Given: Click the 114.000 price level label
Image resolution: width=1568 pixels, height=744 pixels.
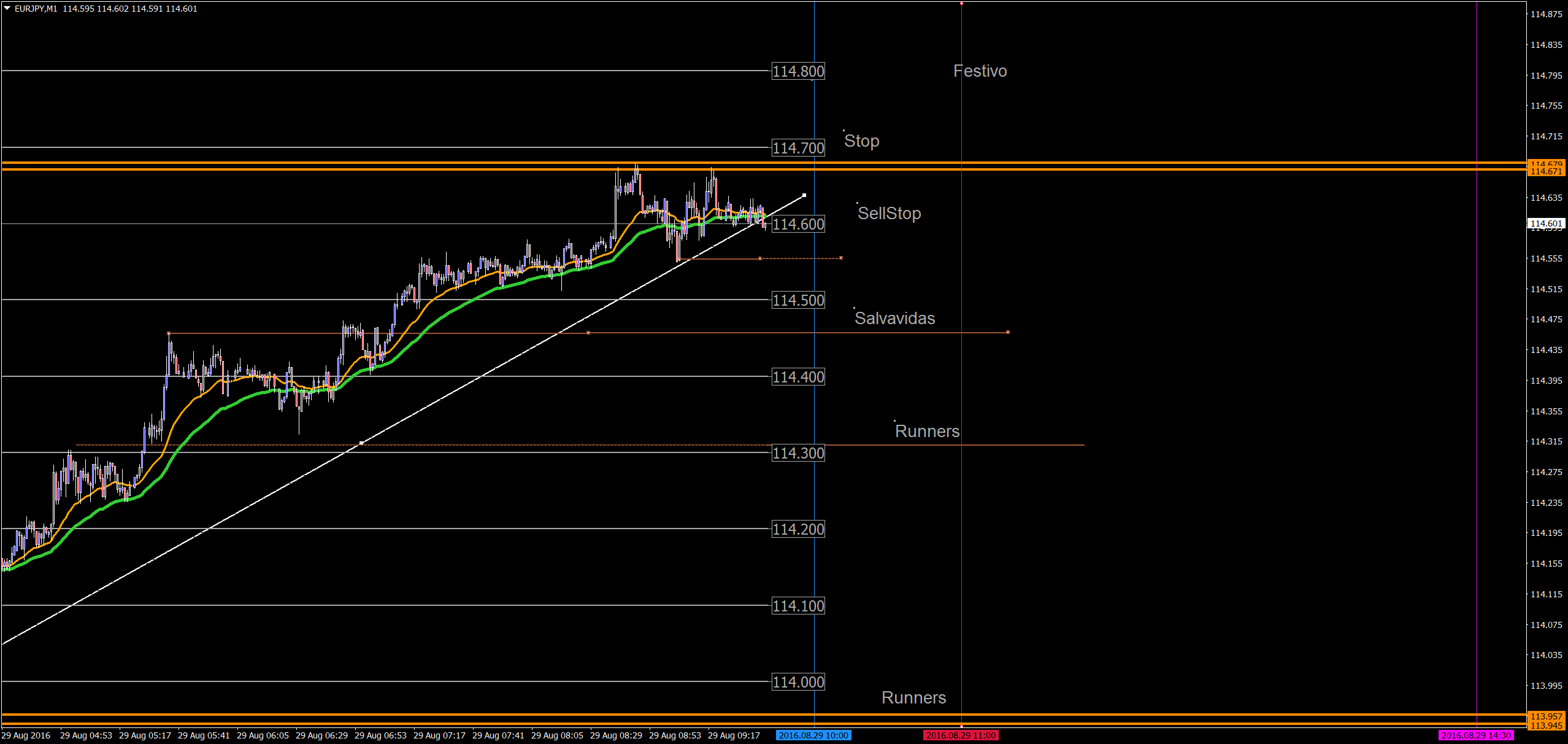Looking at the screenshot, I should click(798, 683).
